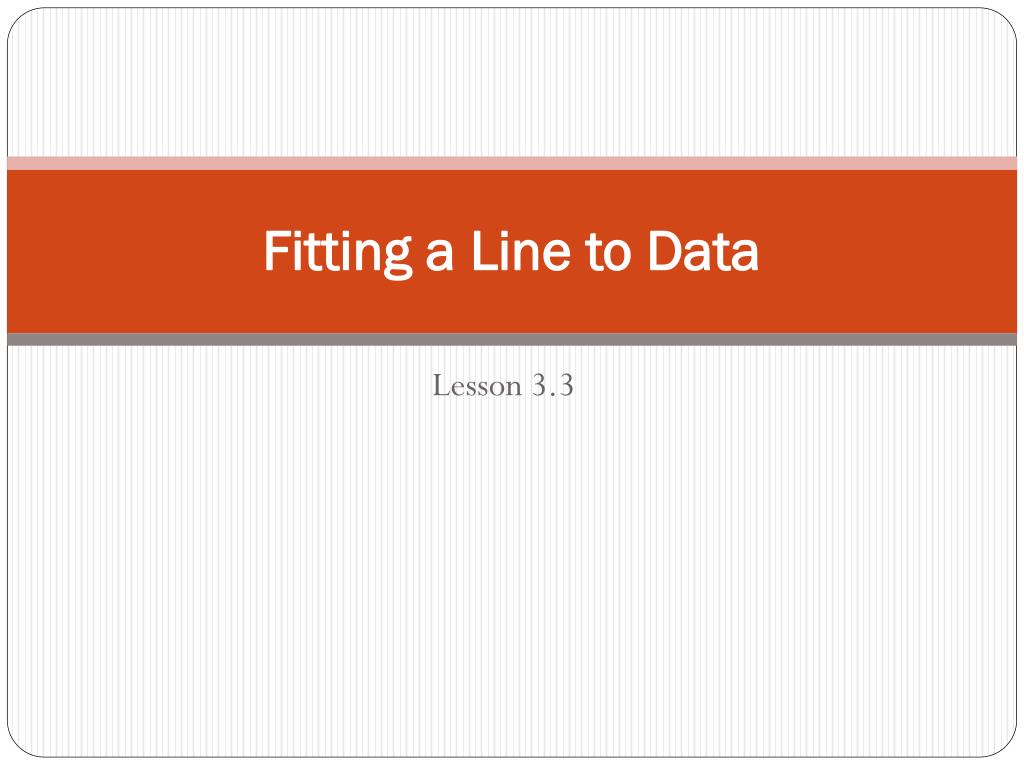
Task: Click the letter 'a' between Fitting and Line
Action: [440, 255]
